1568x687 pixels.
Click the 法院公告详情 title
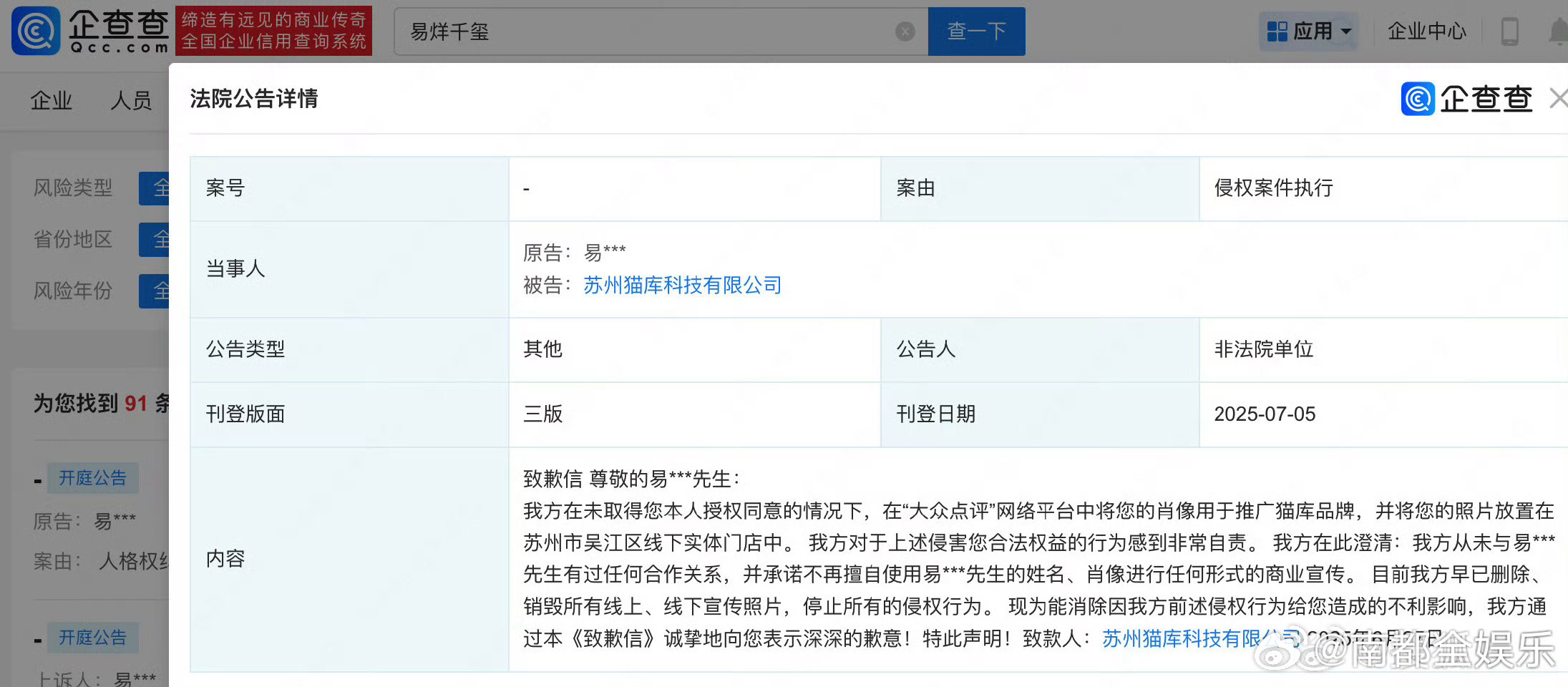coord(254,99)
